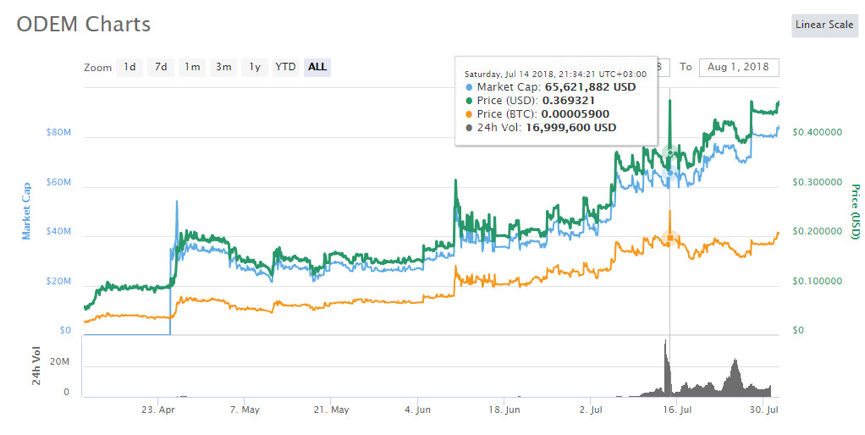Click the 2. Jul date label
Screen dimensions: 865x435
pos(590,410)
